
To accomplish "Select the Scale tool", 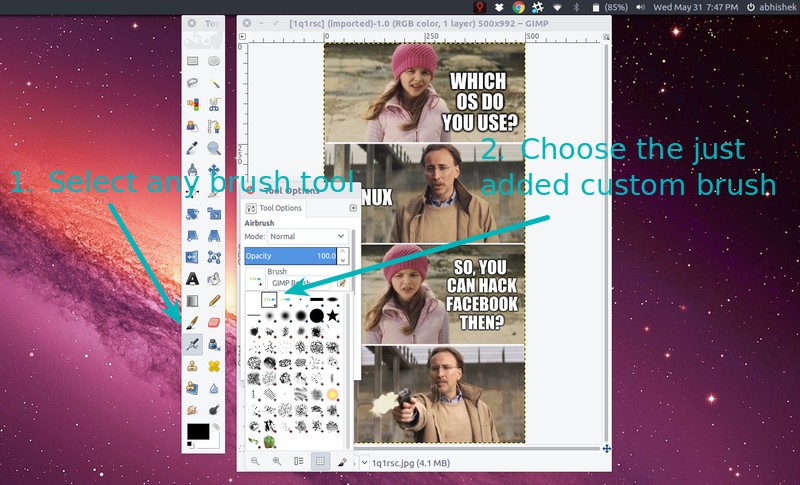I will [x=214, y=214].
